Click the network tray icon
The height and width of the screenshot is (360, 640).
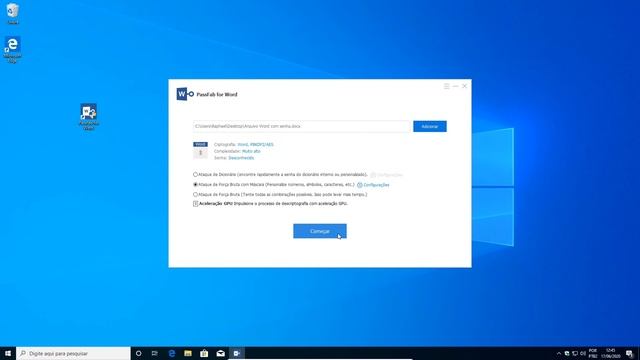tap(575, 353)
